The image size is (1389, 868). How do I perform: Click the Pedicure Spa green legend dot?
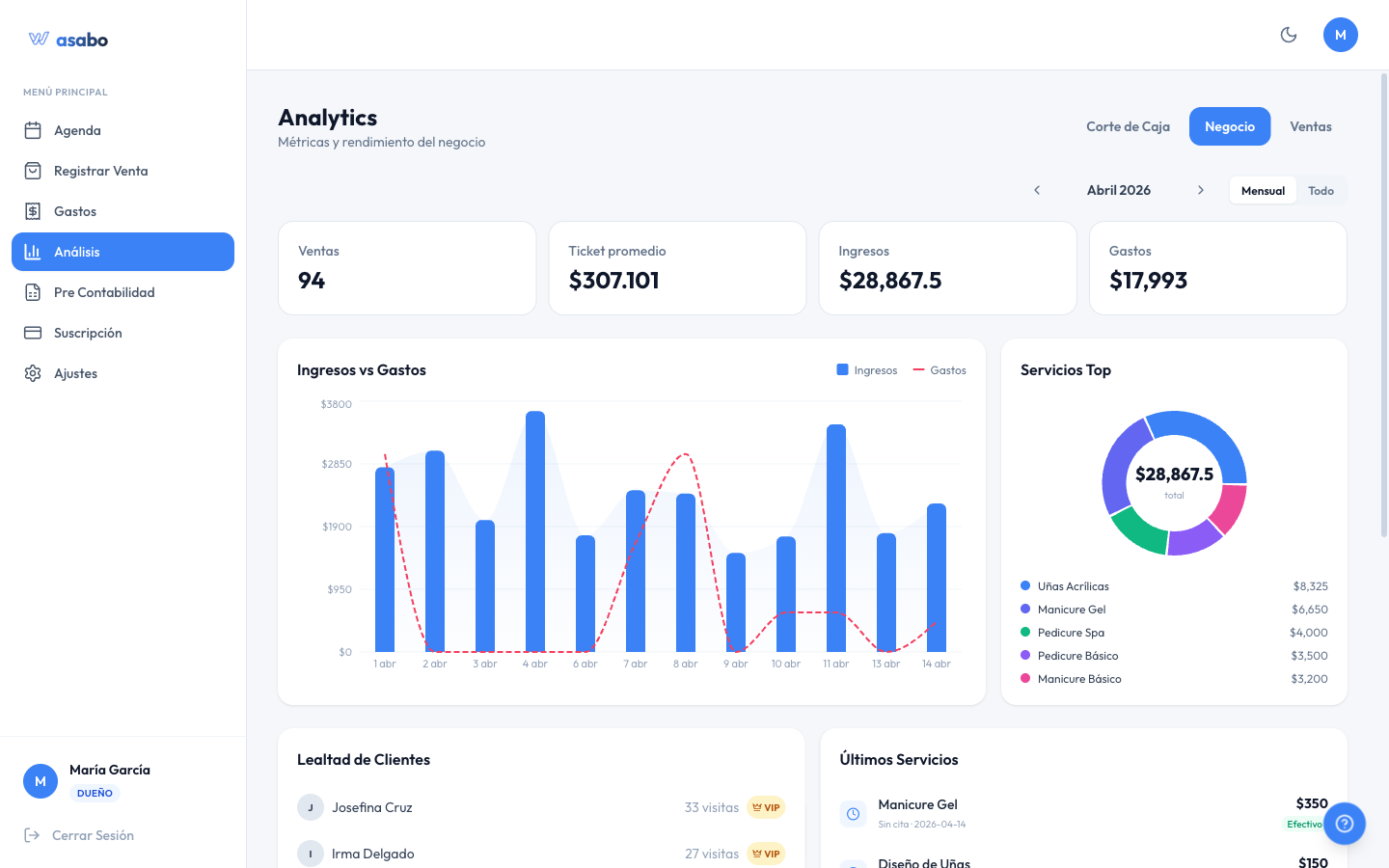click(x=1025, y=632)
